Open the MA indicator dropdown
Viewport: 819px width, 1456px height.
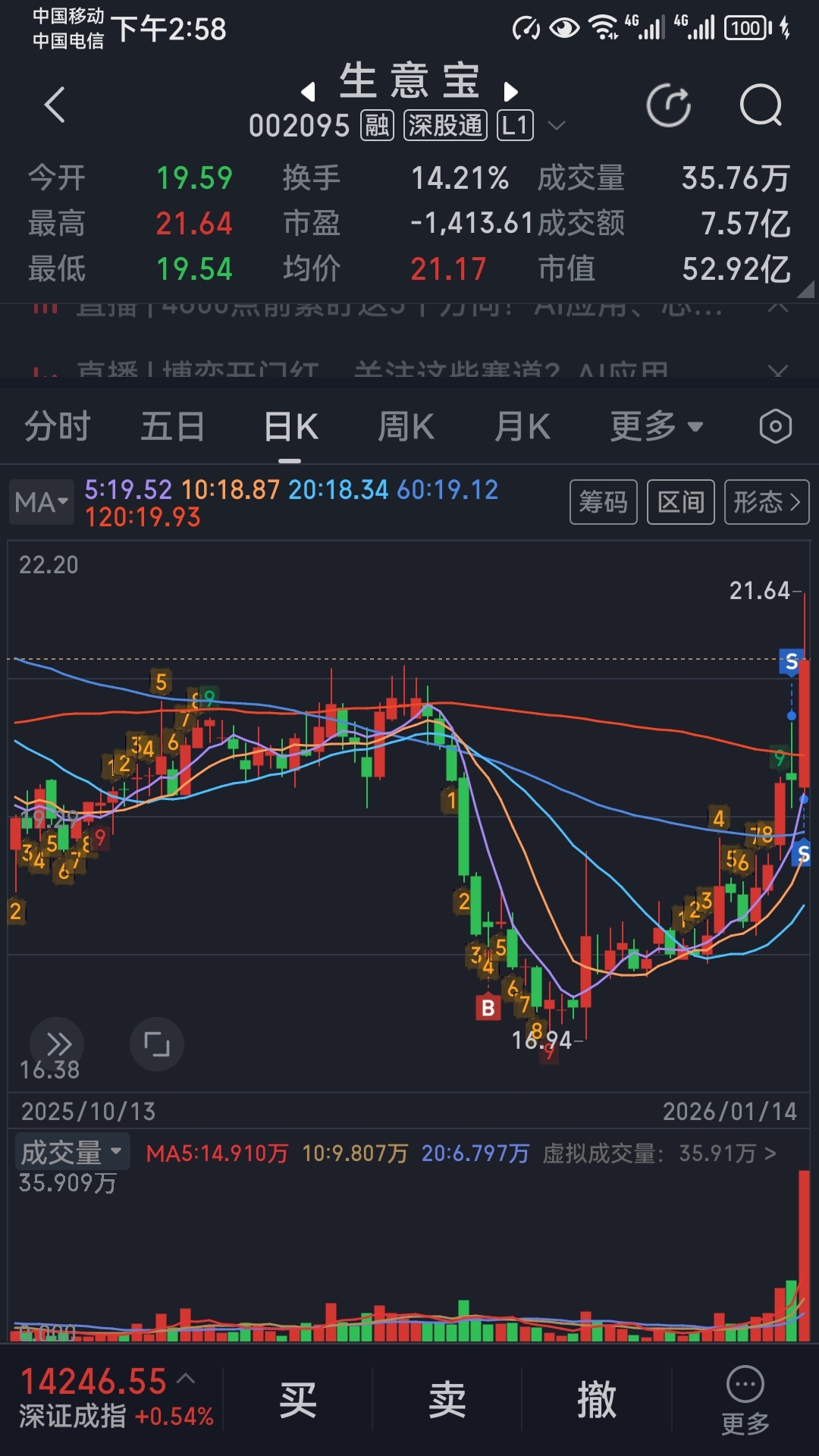pyautogui.click(x=41, y=502)
